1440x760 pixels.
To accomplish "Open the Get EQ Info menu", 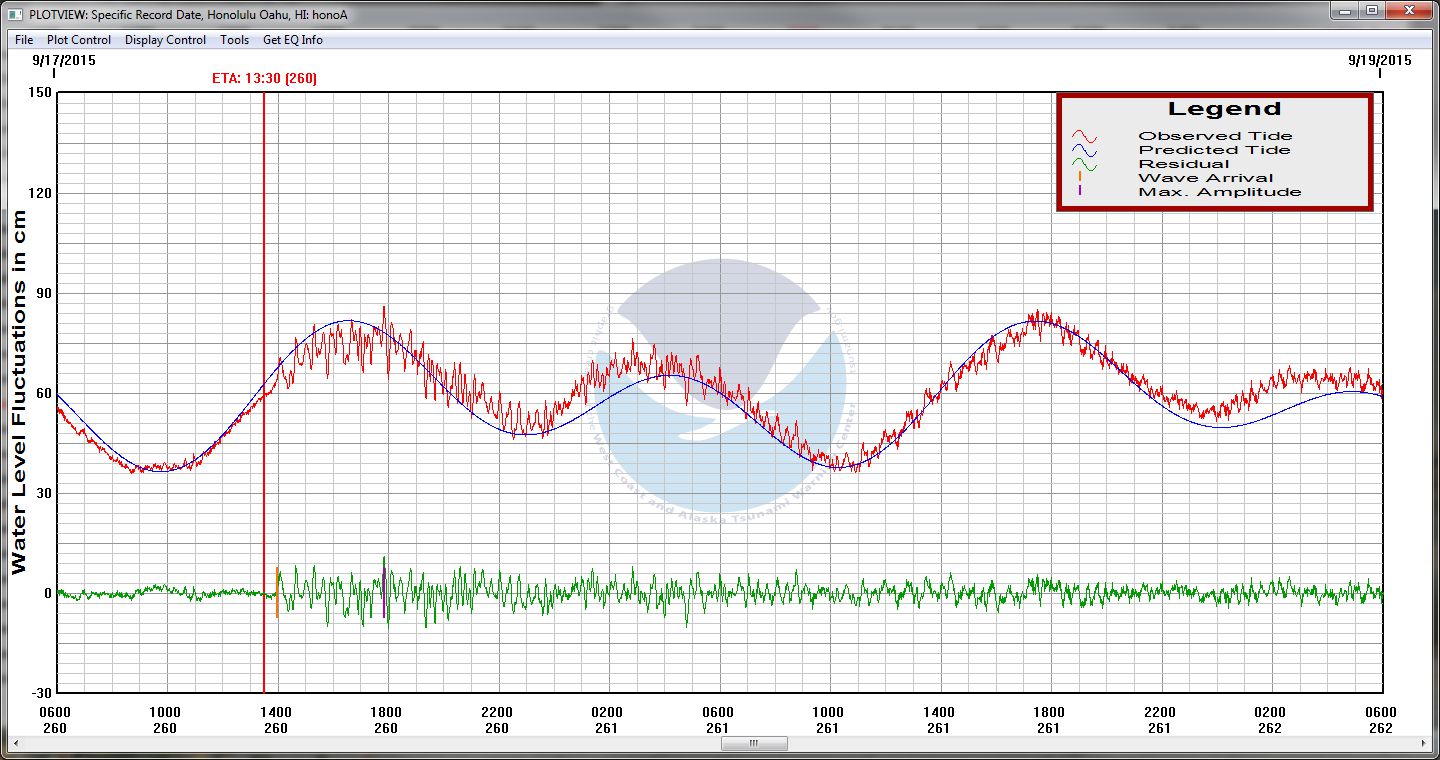I will pos(292,40).
